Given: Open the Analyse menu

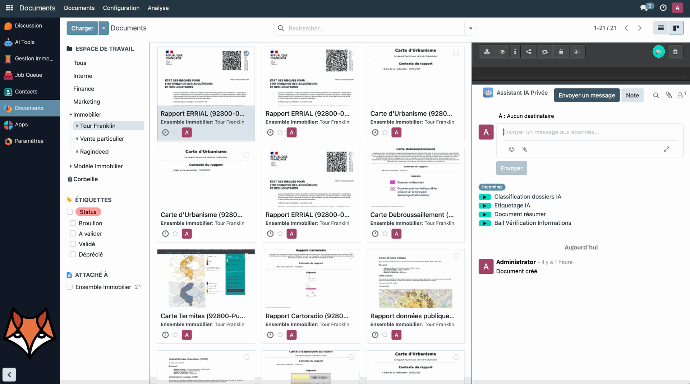Looking at the screenshot, I should 158,8.
